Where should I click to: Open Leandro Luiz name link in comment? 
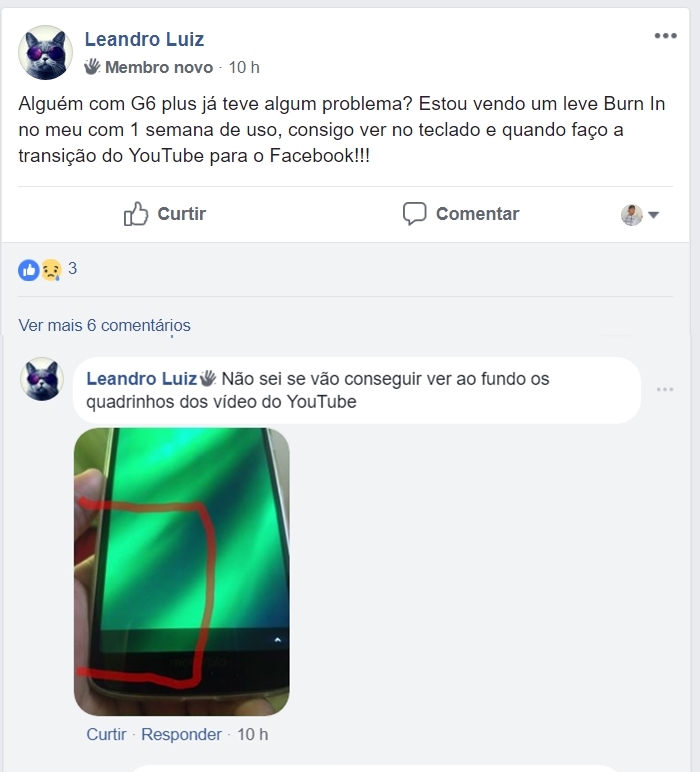click(142, 378)
